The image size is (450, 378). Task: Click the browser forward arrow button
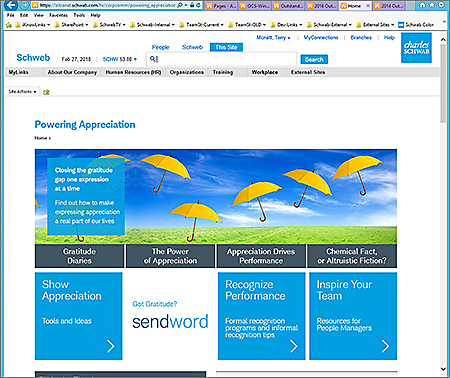[25, 5]
